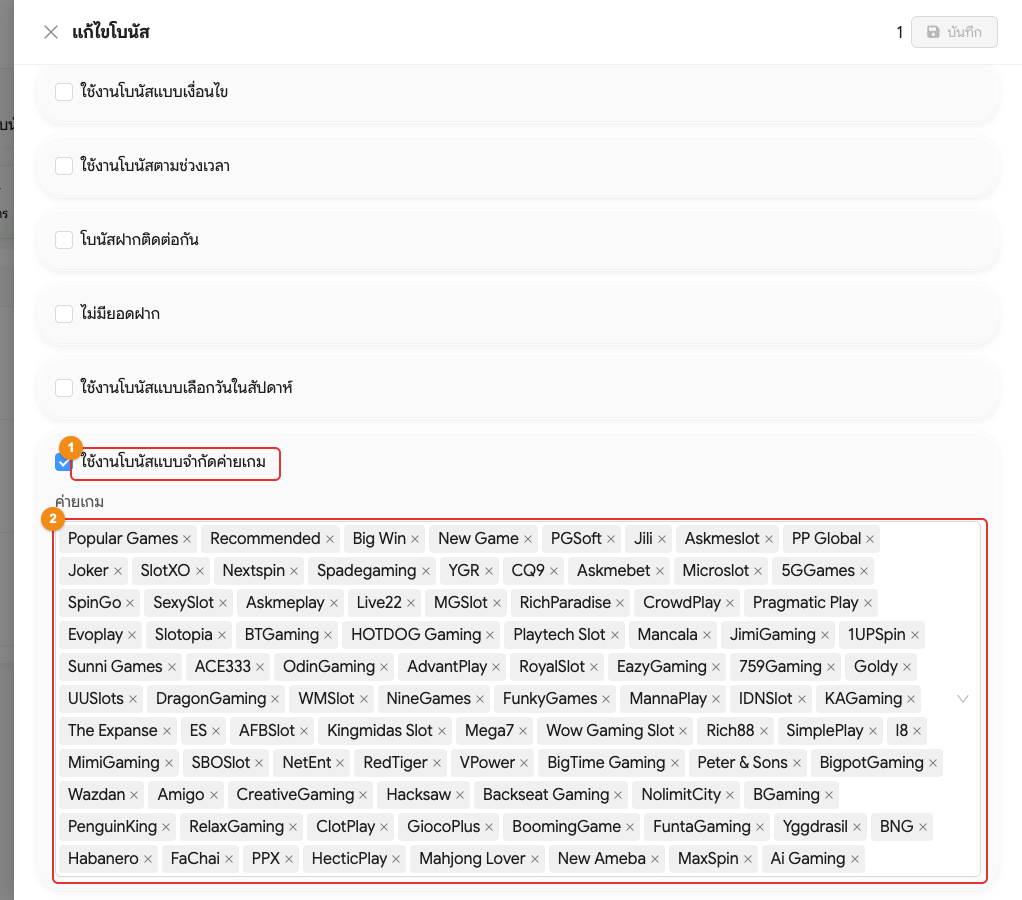
Task: Remove the Ai Gaming tag
Action: pyautogui.click(x=854, y=858)
